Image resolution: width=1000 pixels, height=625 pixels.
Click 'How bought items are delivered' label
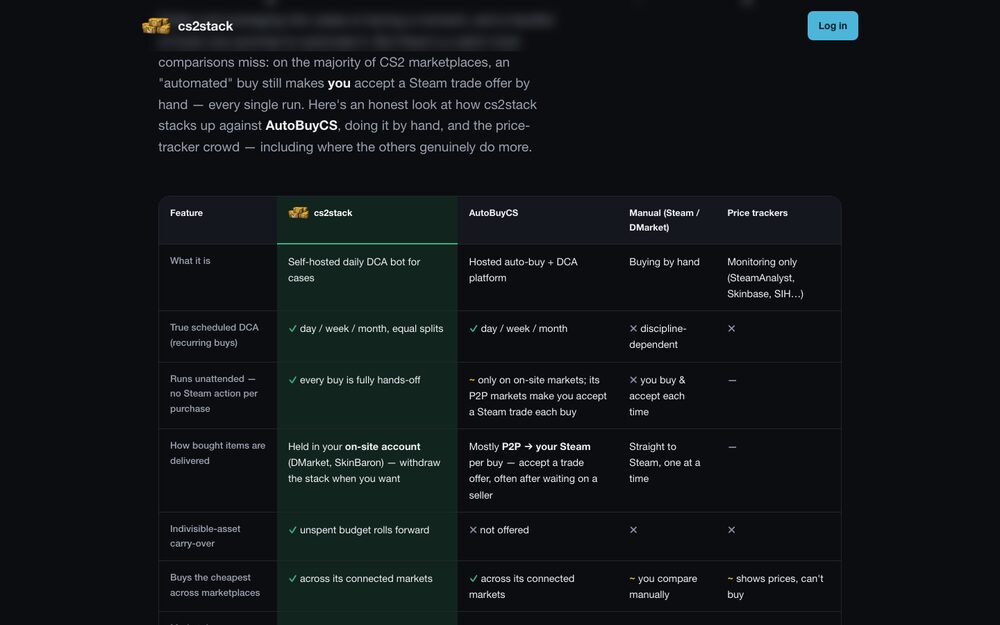point(217,453)
